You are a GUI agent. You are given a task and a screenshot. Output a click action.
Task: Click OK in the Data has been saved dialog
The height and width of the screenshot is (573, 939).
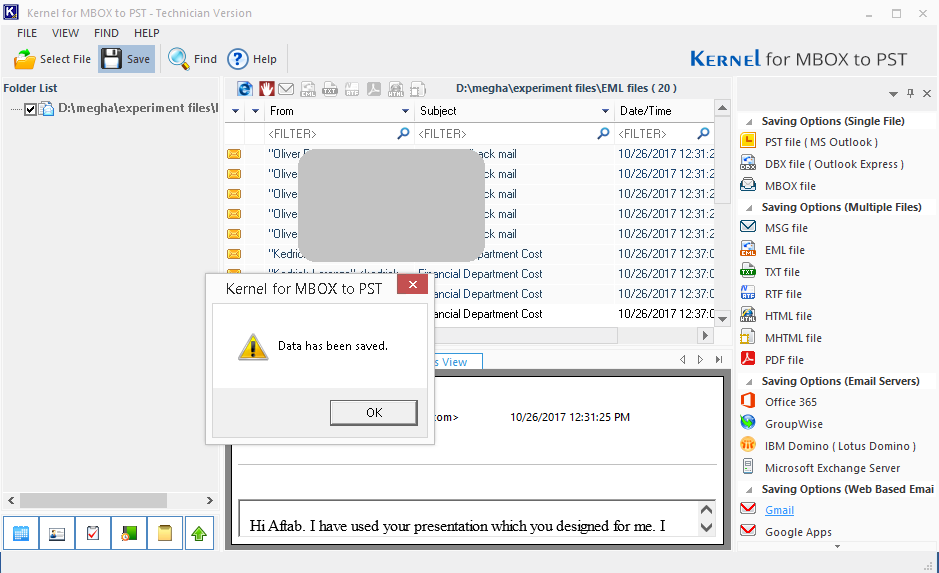pos(374,413)
